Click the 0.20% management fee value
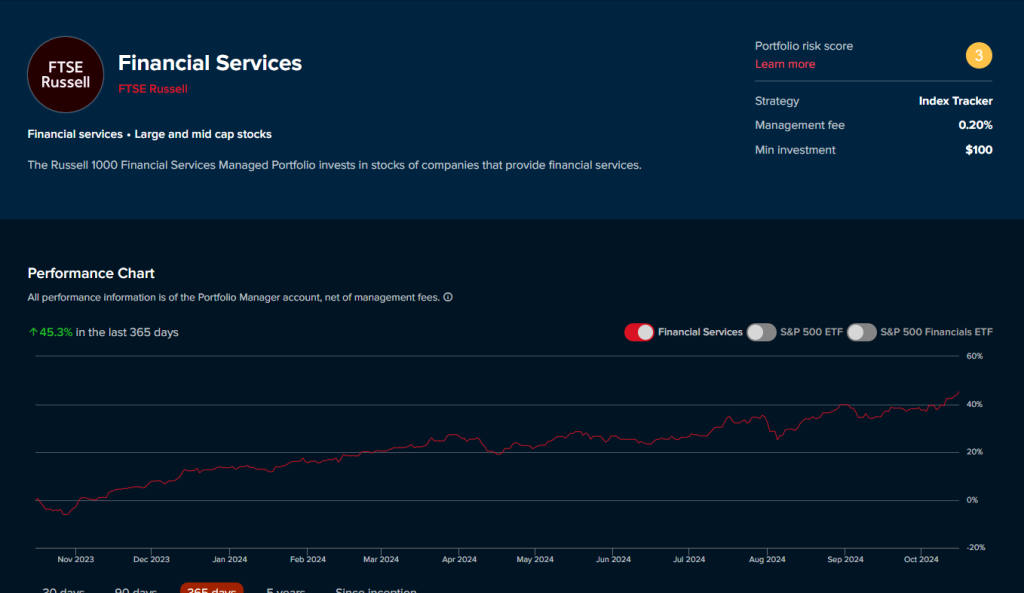This screenshot has width=1024, height=593. 974,125
